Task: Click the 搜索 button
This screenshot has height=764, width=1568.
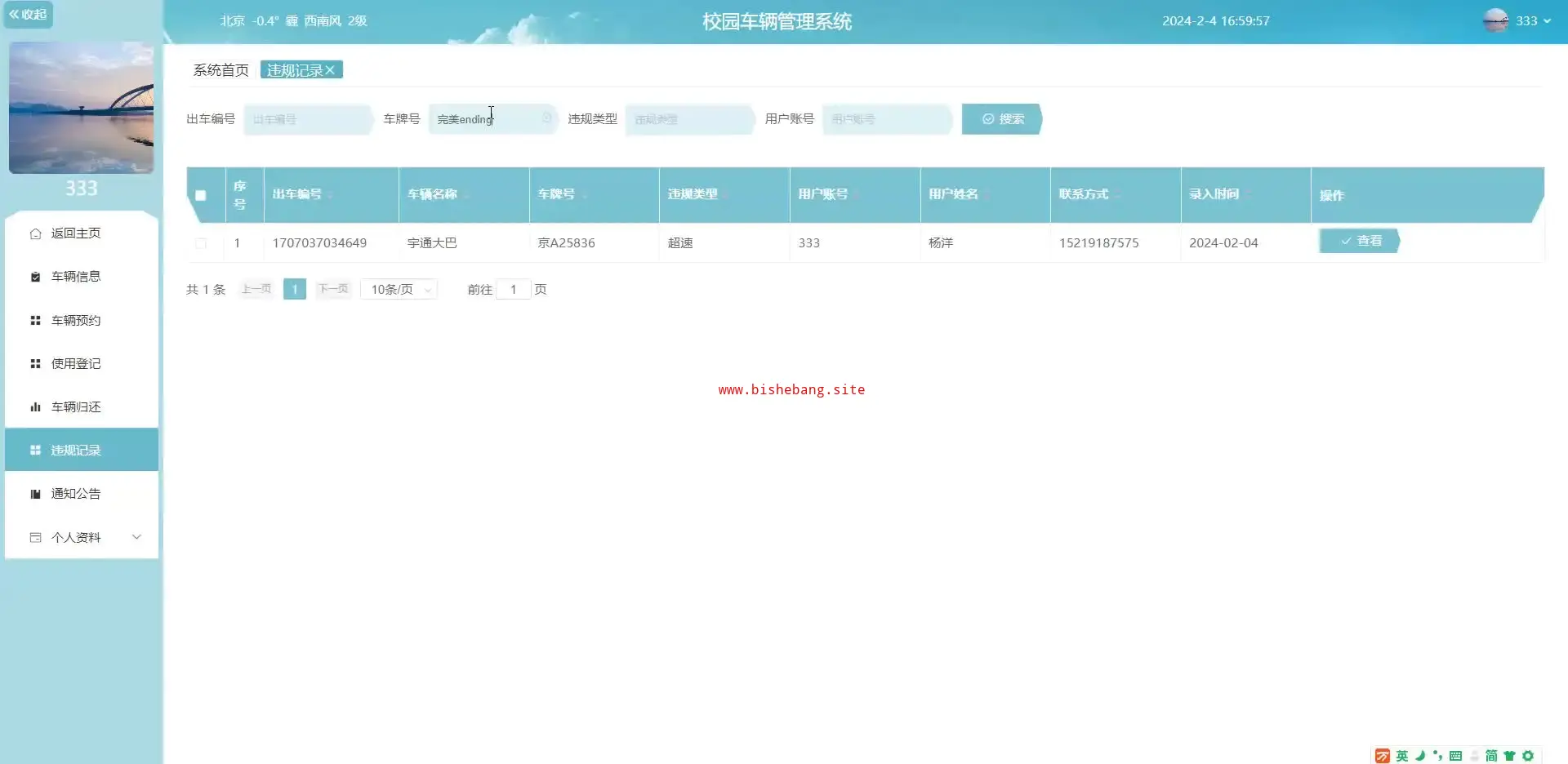Action: 1002,119
